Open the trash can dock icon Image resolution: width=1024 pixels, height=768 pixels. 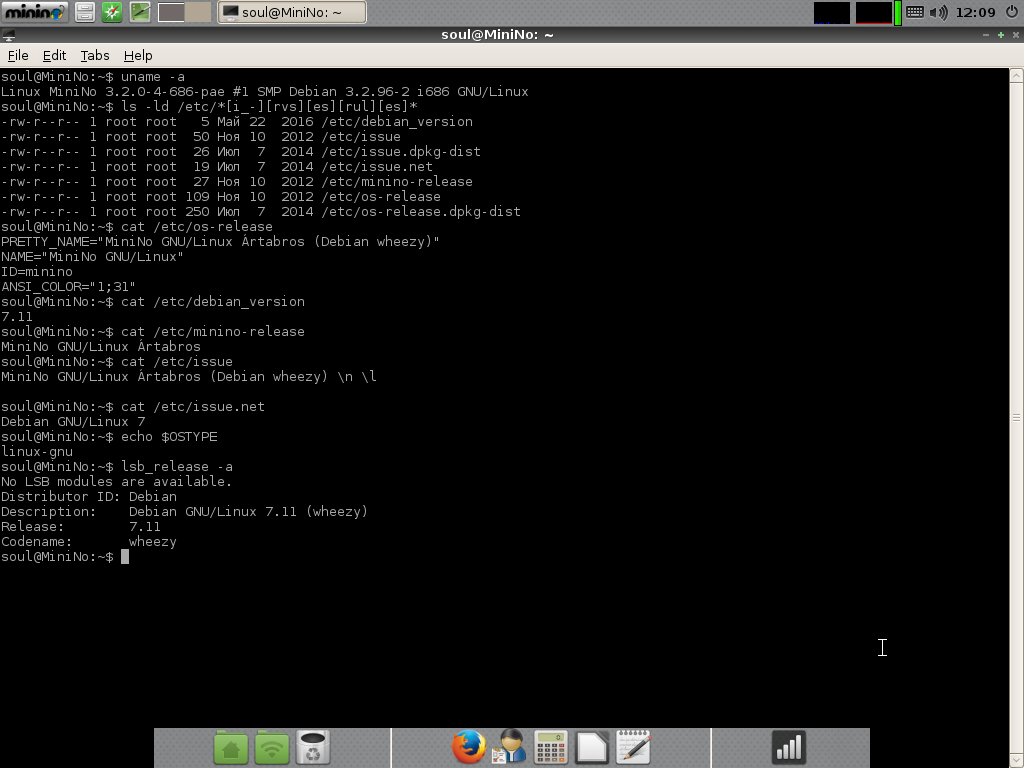point(313,748)
